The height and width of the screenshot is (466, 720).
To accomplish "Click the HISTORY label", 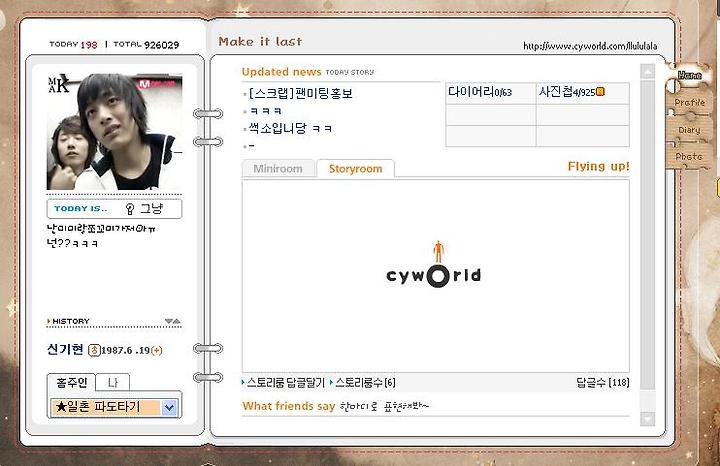I will point(71,321).
